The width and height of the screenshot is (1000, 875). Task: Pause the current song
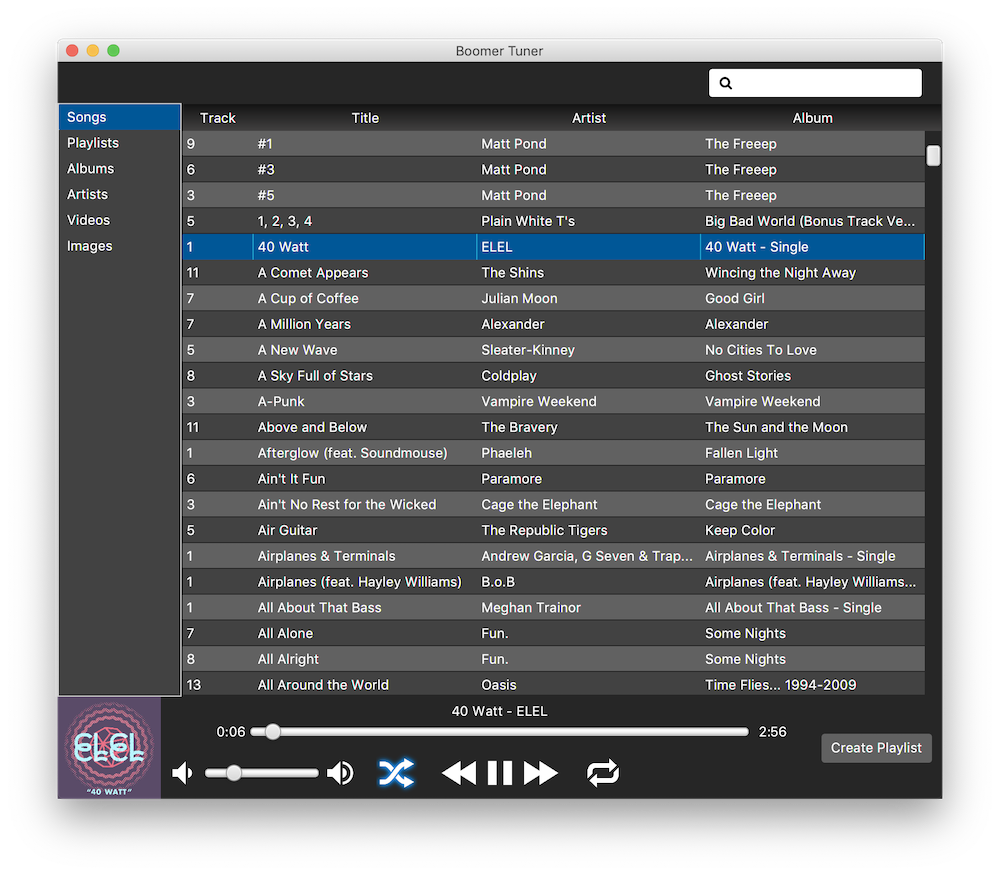pyautogui.click(x=499, y=773)
